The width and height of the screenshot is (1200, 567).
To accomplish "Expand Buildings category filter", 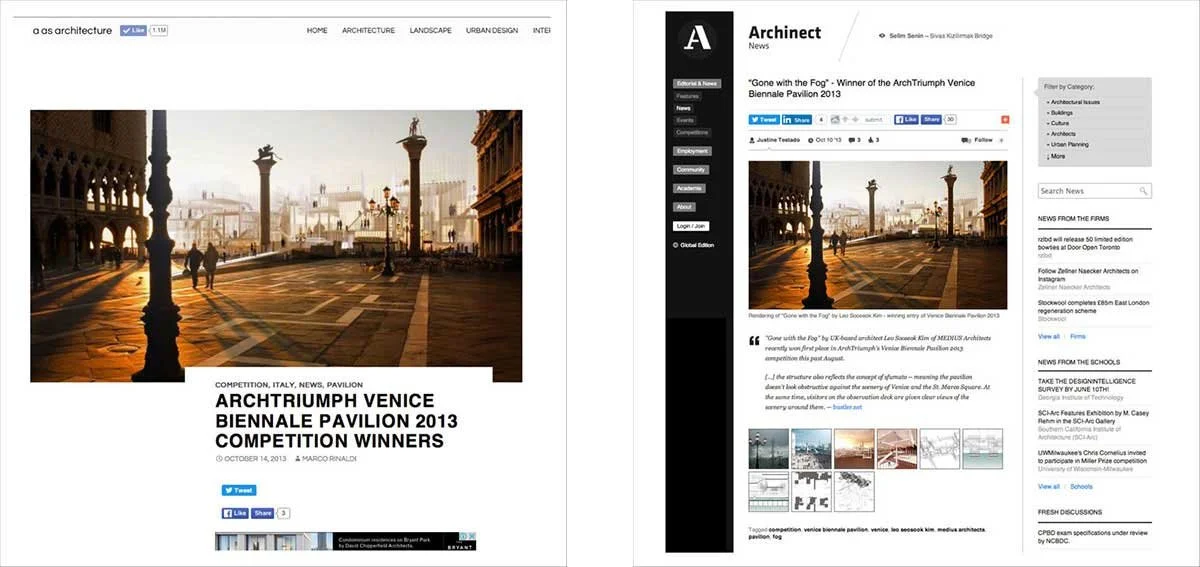I will pos(1059,113).
